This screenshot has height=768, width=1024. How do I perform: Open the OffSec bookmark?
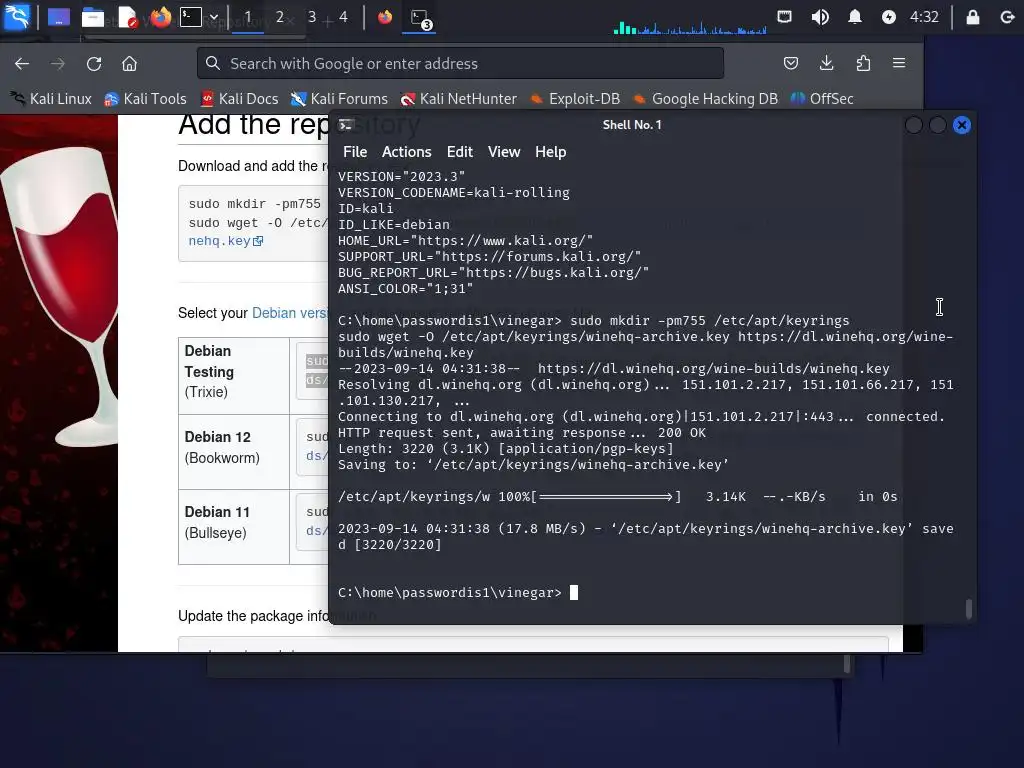(822, 99)
